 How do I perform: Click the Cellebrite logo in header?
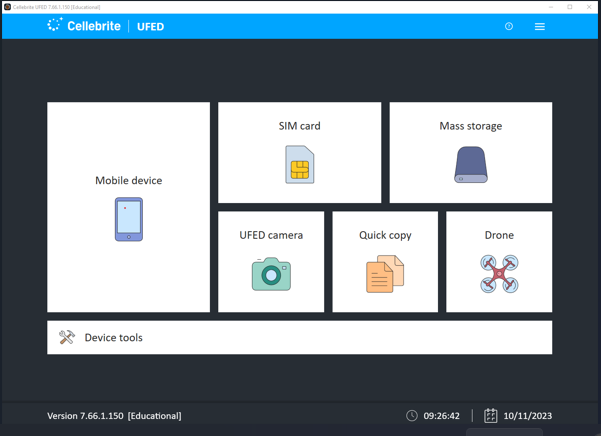(x=84, y=25)
